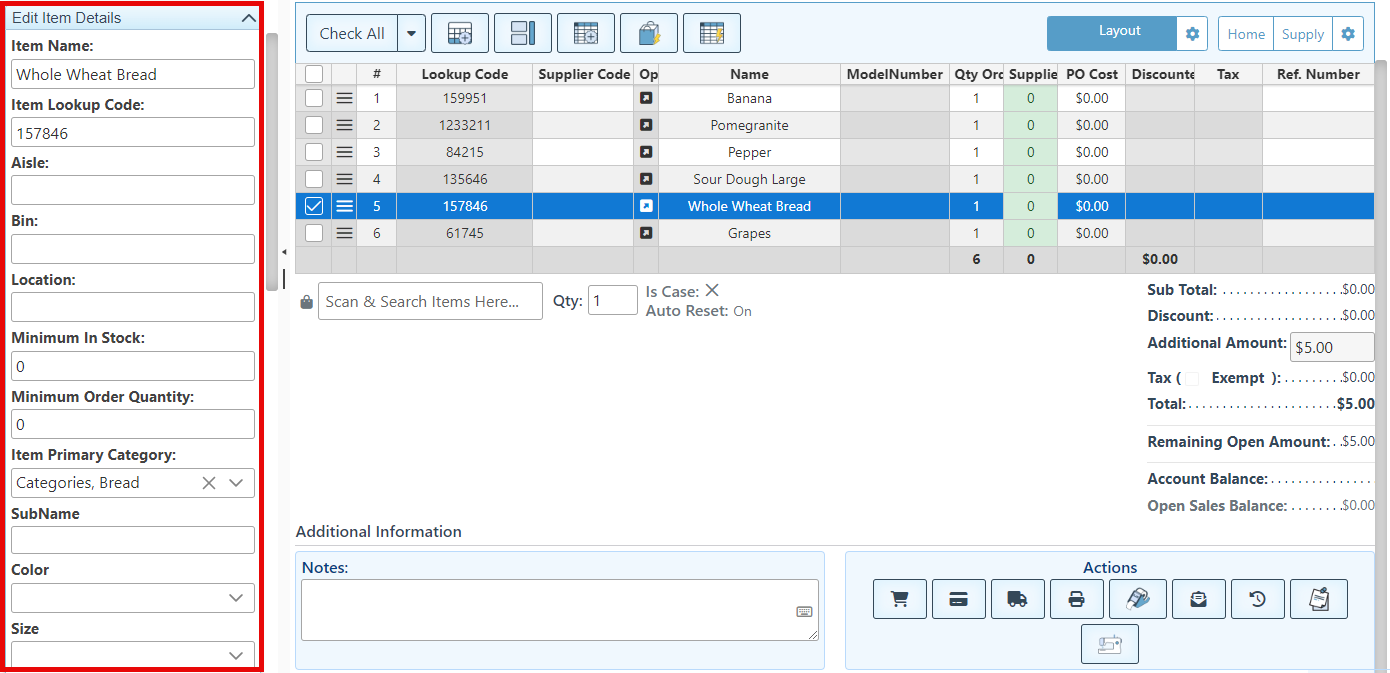Viewport: 1390px width, 673px height.
Task: Check the Banana row checkbox
Action: click(314, 98)
